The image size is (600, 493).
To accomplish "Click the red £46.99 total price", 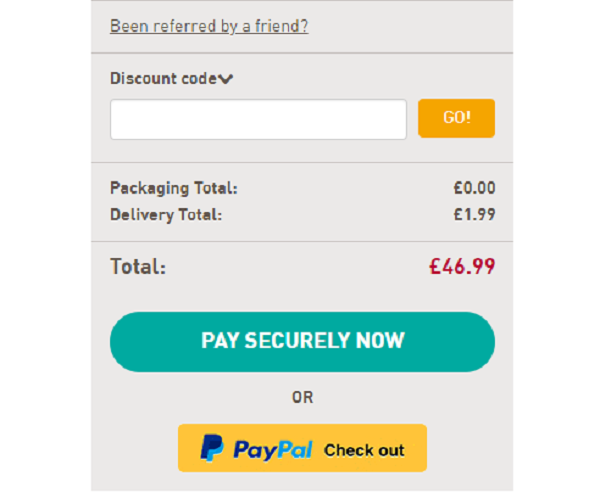I will click(462, 266).
